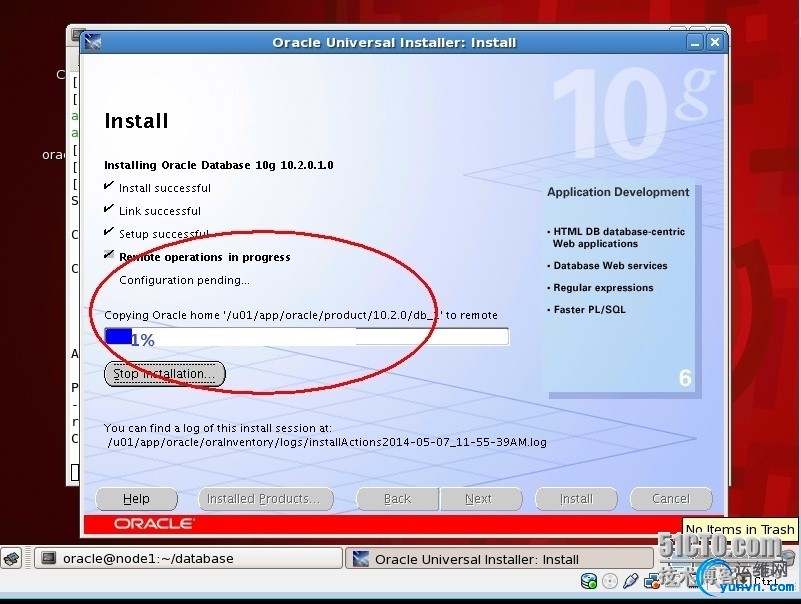Click the 1% copy progress bar

(307, 337)
